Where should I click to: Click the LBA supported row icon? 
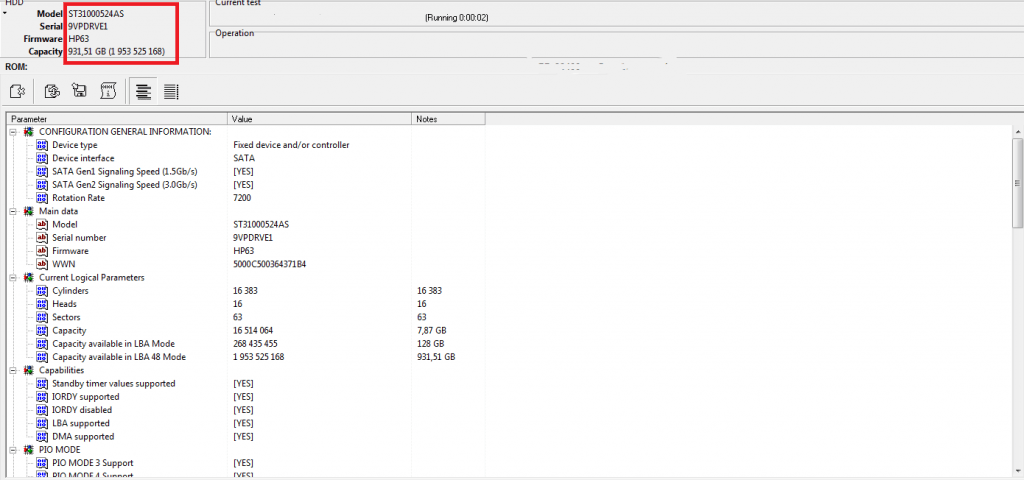click(42, 423)
